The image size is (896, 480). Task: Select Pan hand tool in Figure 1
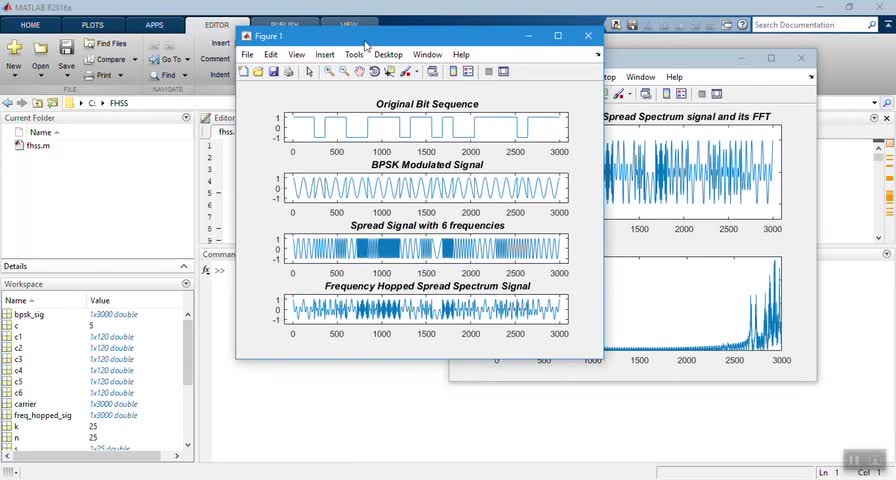(x=359, y=71)
